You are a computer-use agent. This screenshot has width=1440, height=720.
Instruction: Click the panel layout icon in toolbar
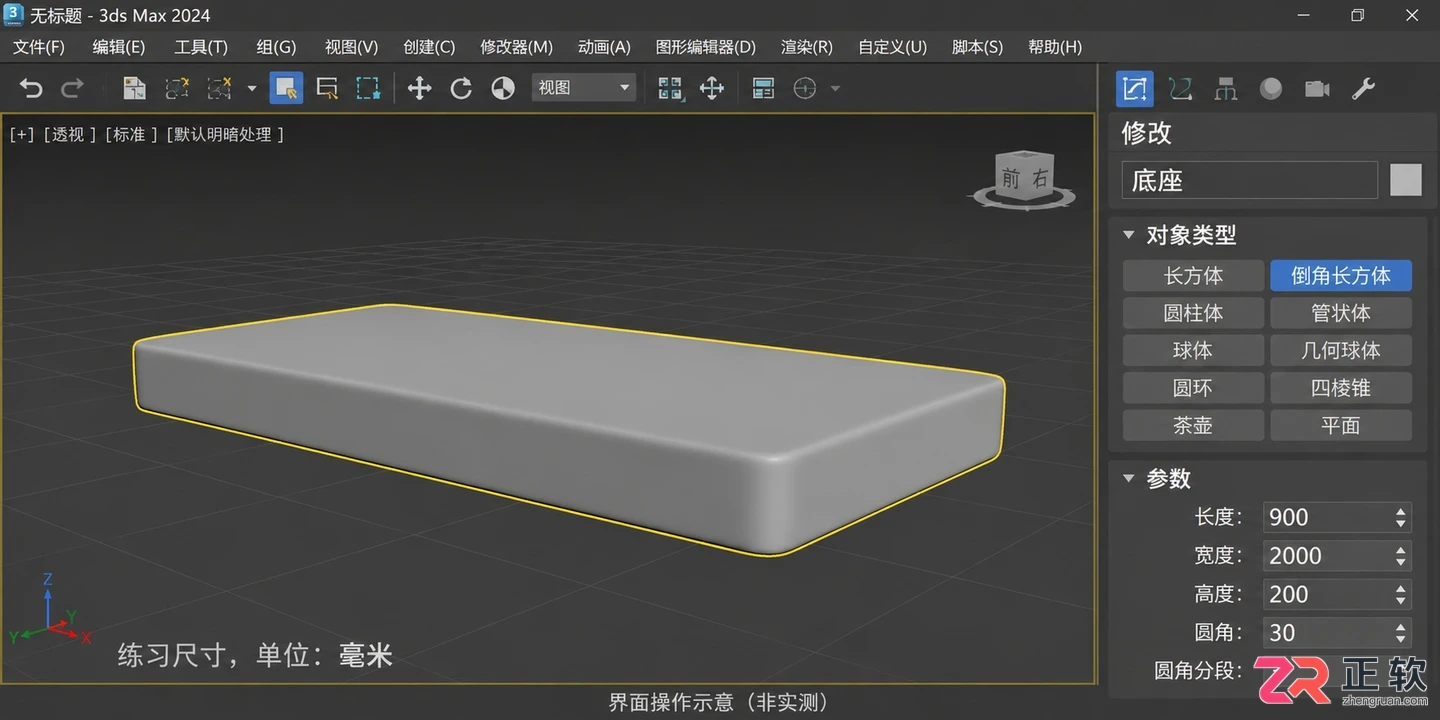point(764,88)
